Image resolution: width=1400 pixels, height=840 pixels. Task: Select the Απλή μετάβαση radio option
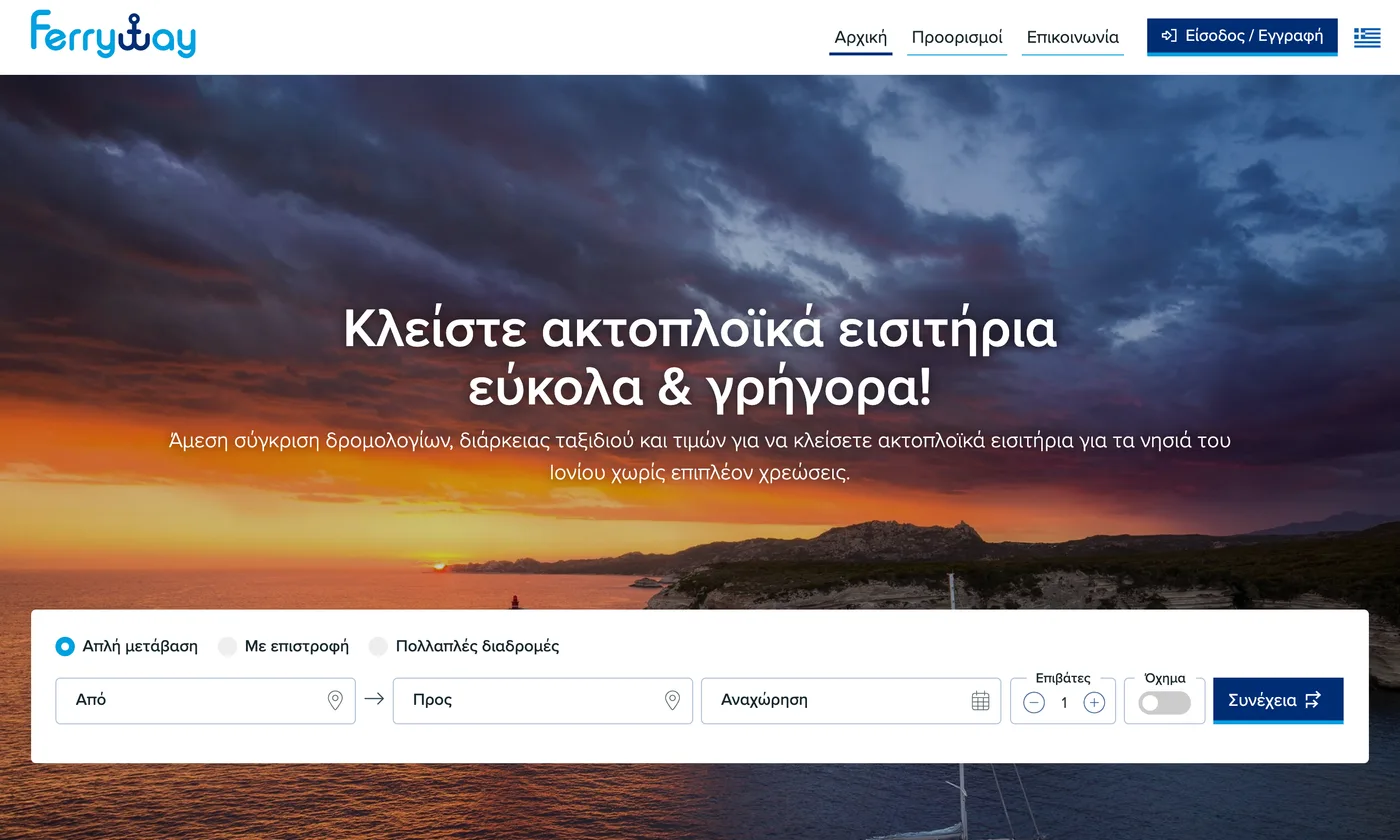point(65,646)
